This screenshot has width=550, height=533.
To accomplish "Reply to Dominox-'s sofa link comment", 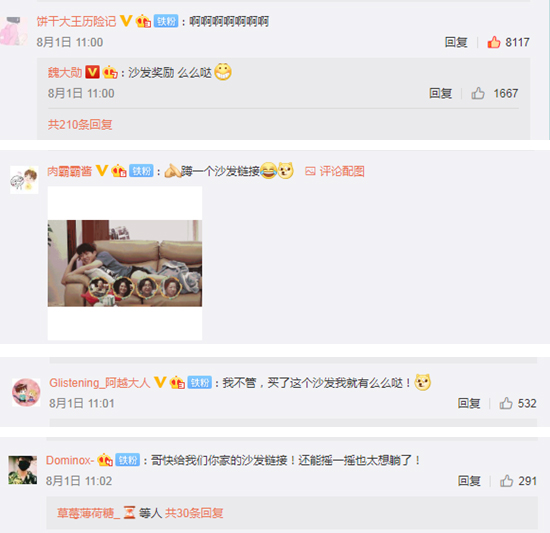I will pyautogui.click(x=469, y=481).
